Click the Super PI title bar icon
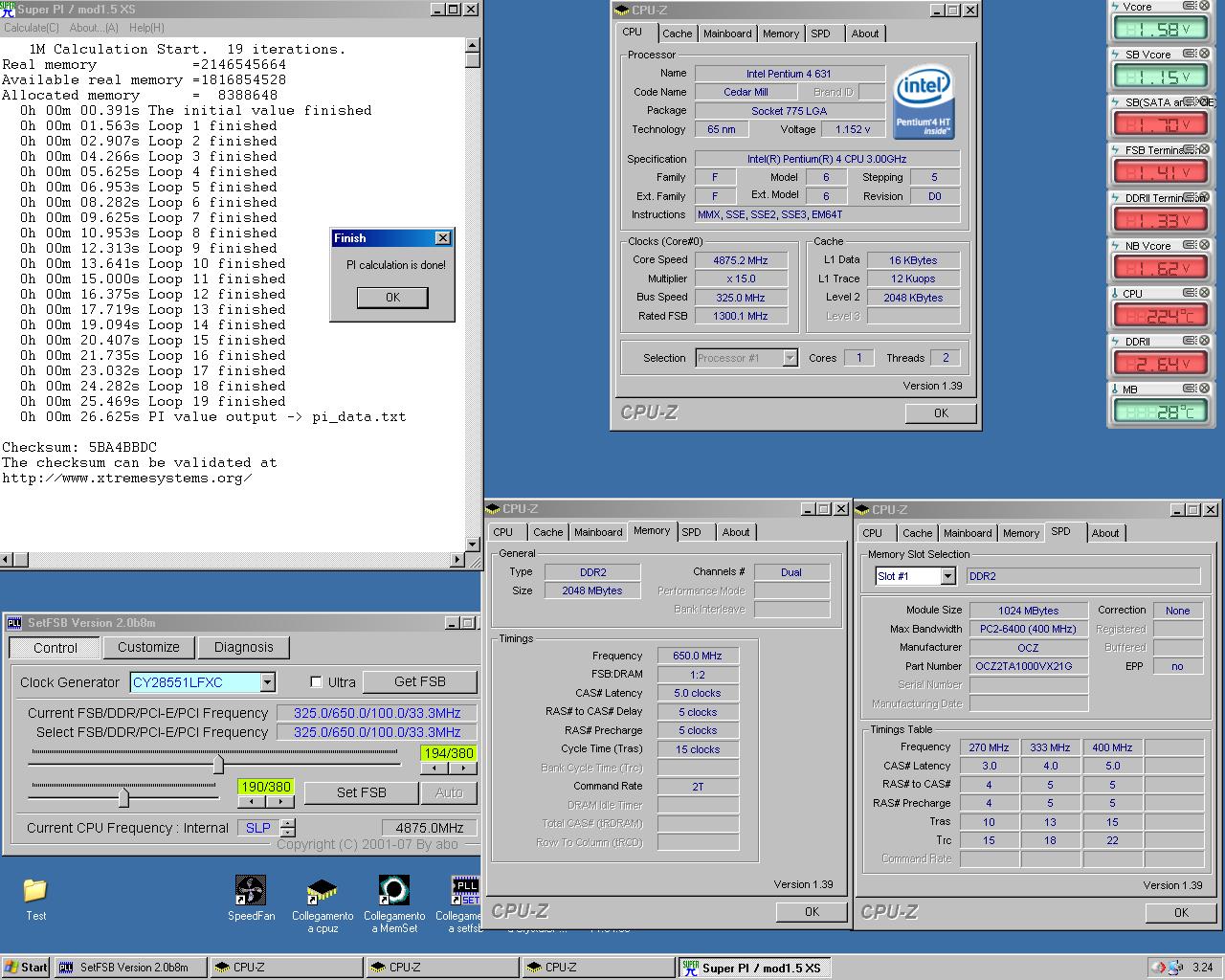The width and height of the screenshot is (1225, 980). (8, 9)
